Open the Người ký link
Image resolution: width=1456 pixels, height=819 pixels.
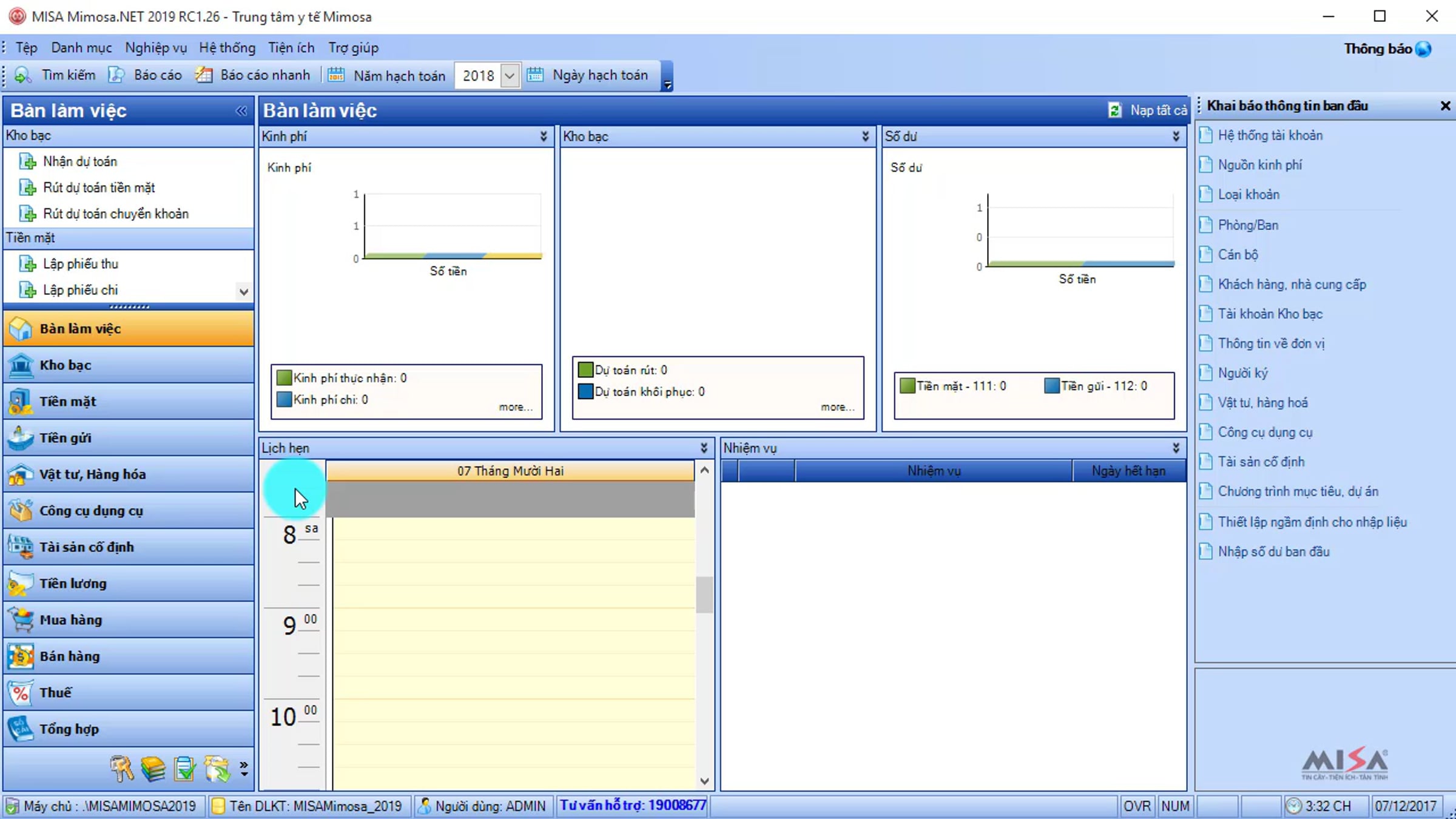[x=1243, y=373]
